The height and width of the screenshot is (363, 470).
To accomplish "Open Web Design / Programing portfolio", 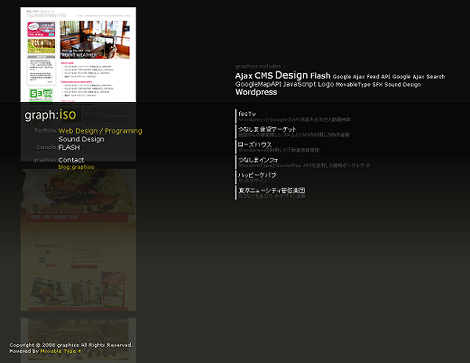I will 100,131.
